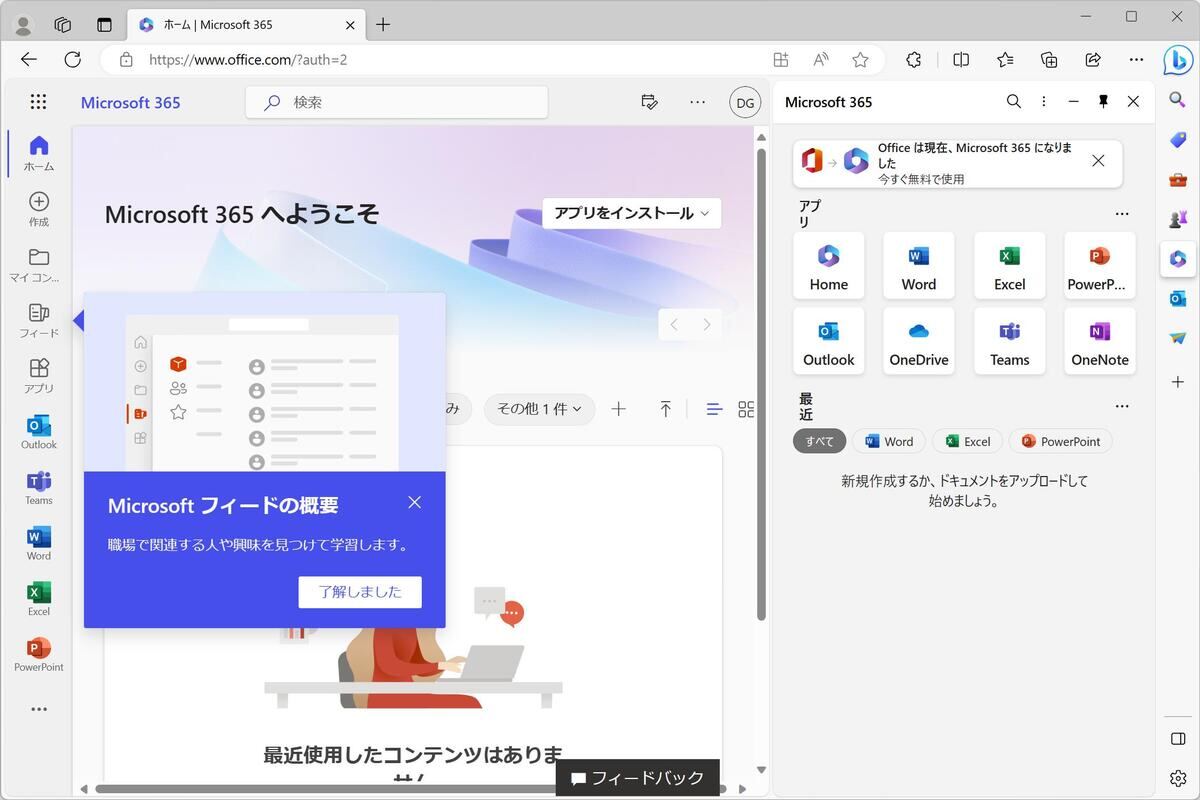The image size is (1200, 800).
Task: Confirm with 了解しました button
Action: [360, 592]
